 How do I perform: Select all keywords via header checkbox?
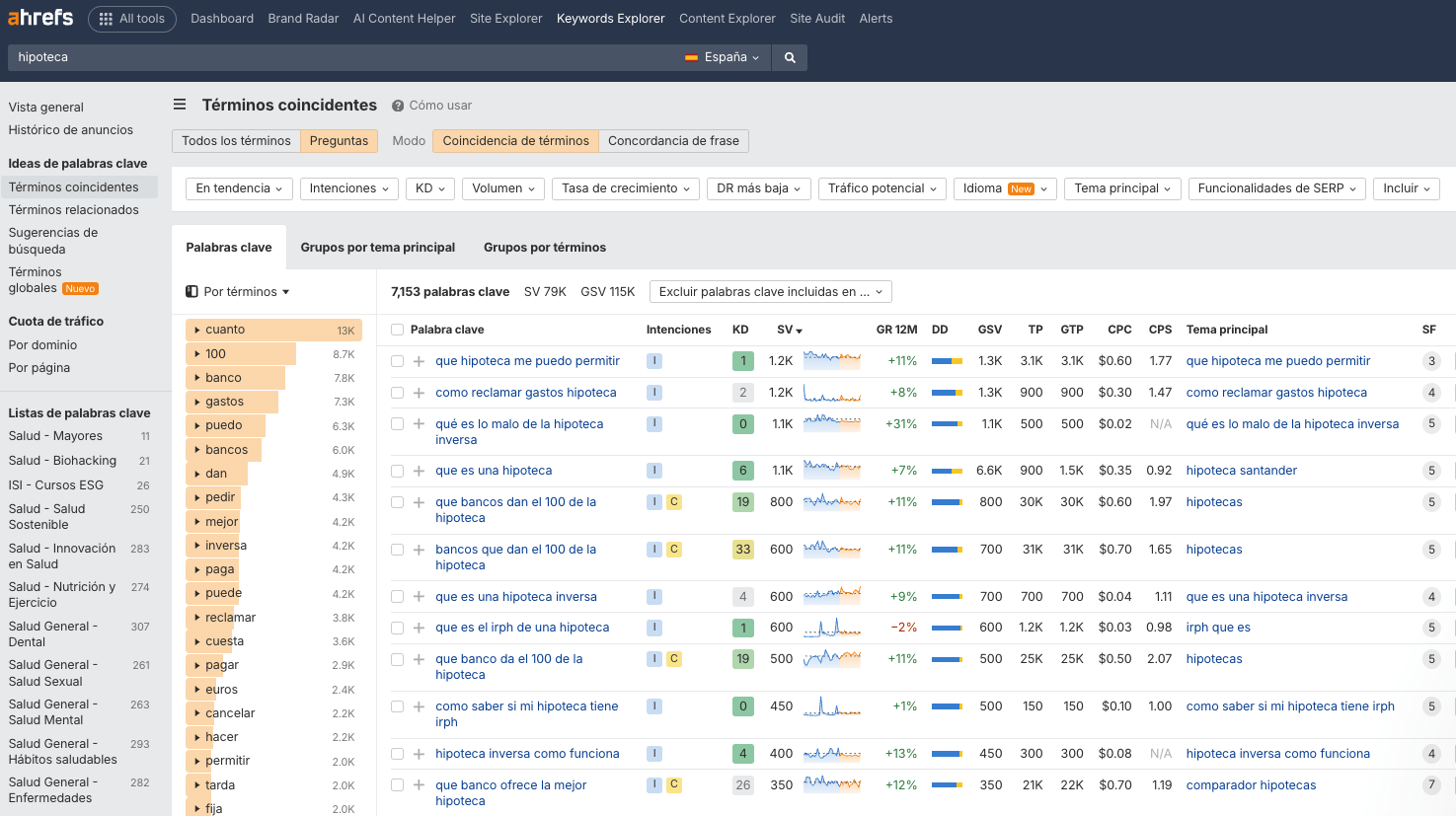coord(395,329)
